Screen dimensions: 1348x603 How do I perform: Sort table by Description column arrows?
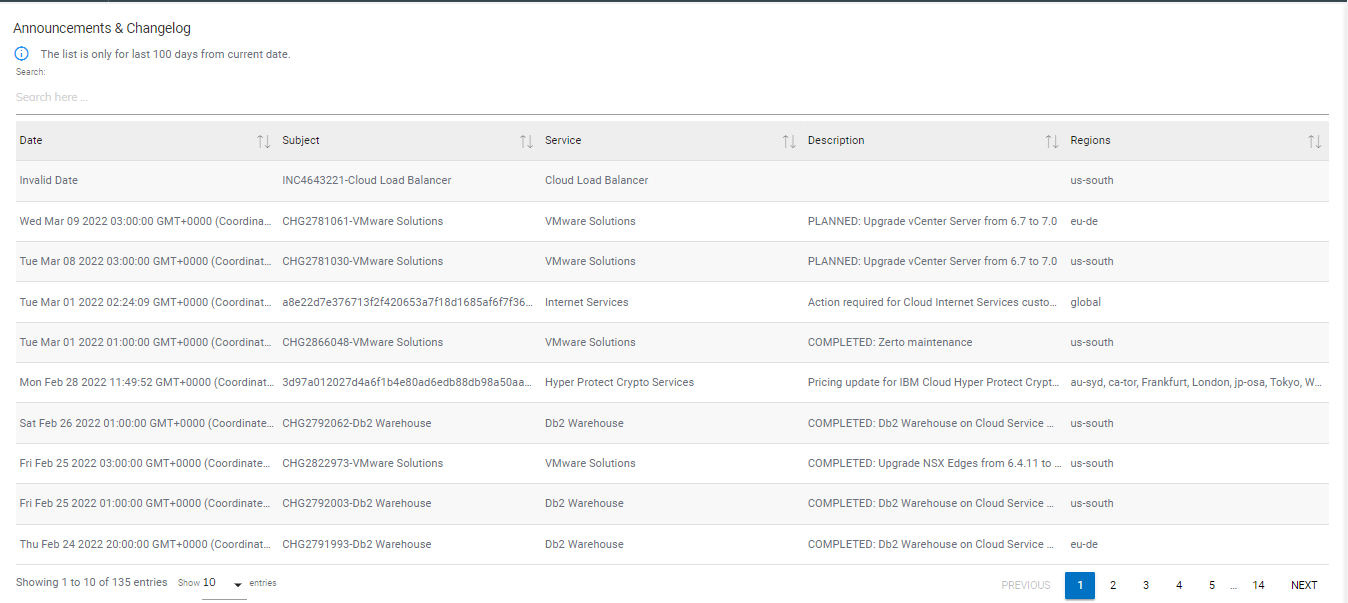1051,141
